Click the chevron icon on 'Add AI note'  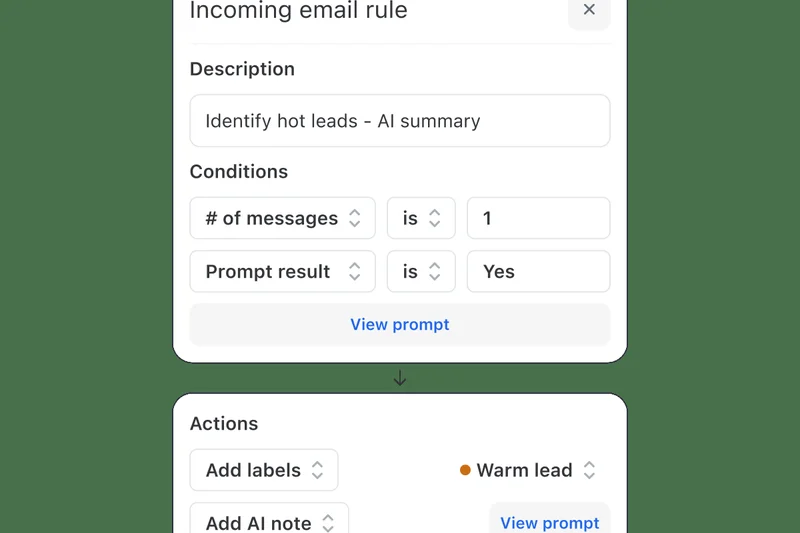pyautogui.click(x=329, y=523)
